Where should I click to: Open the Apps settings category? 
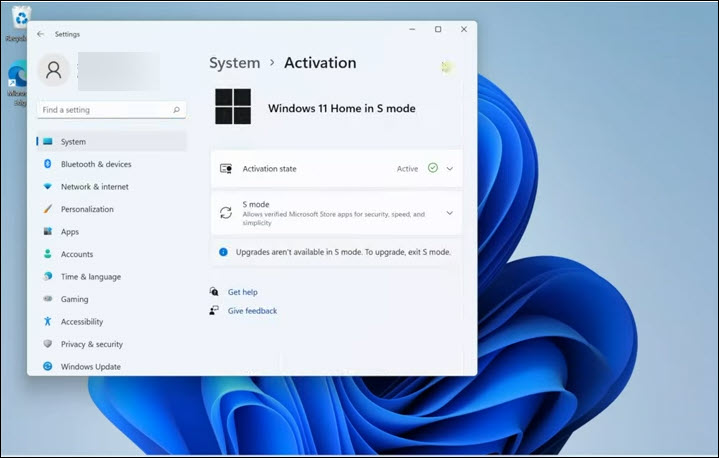point(69,232)
